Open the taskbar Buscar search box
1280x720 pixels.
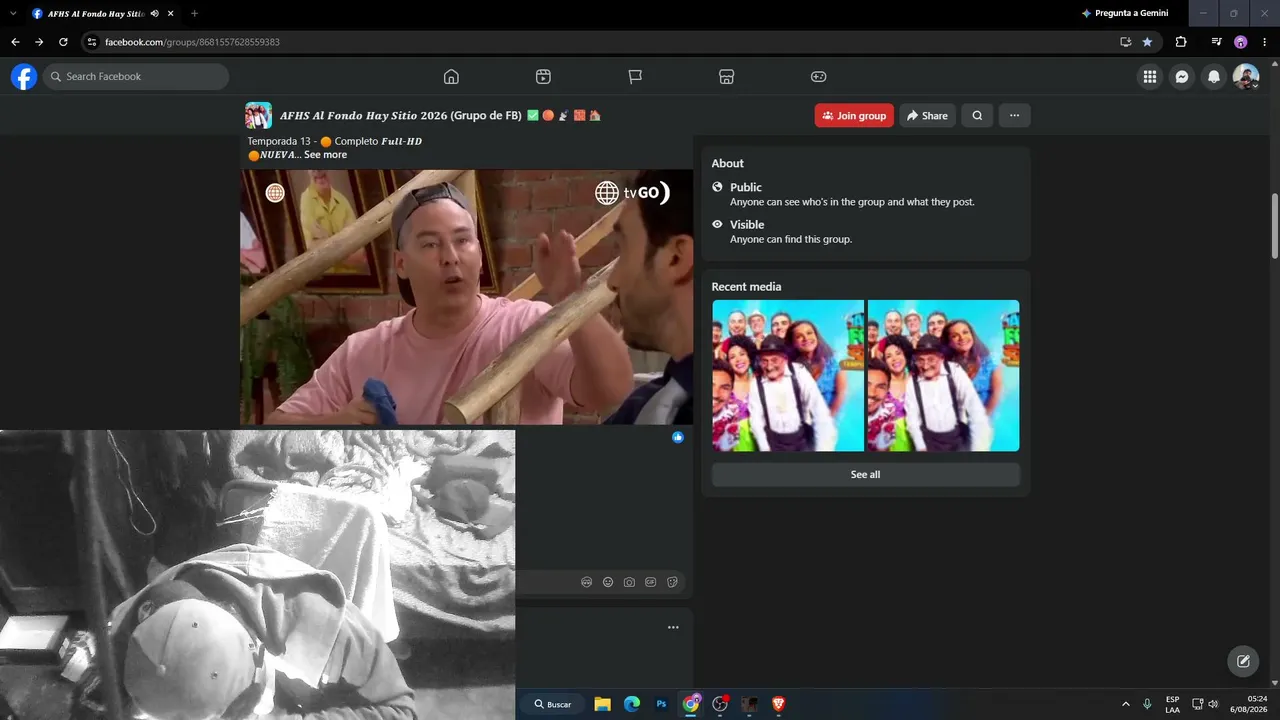point(553,704)
